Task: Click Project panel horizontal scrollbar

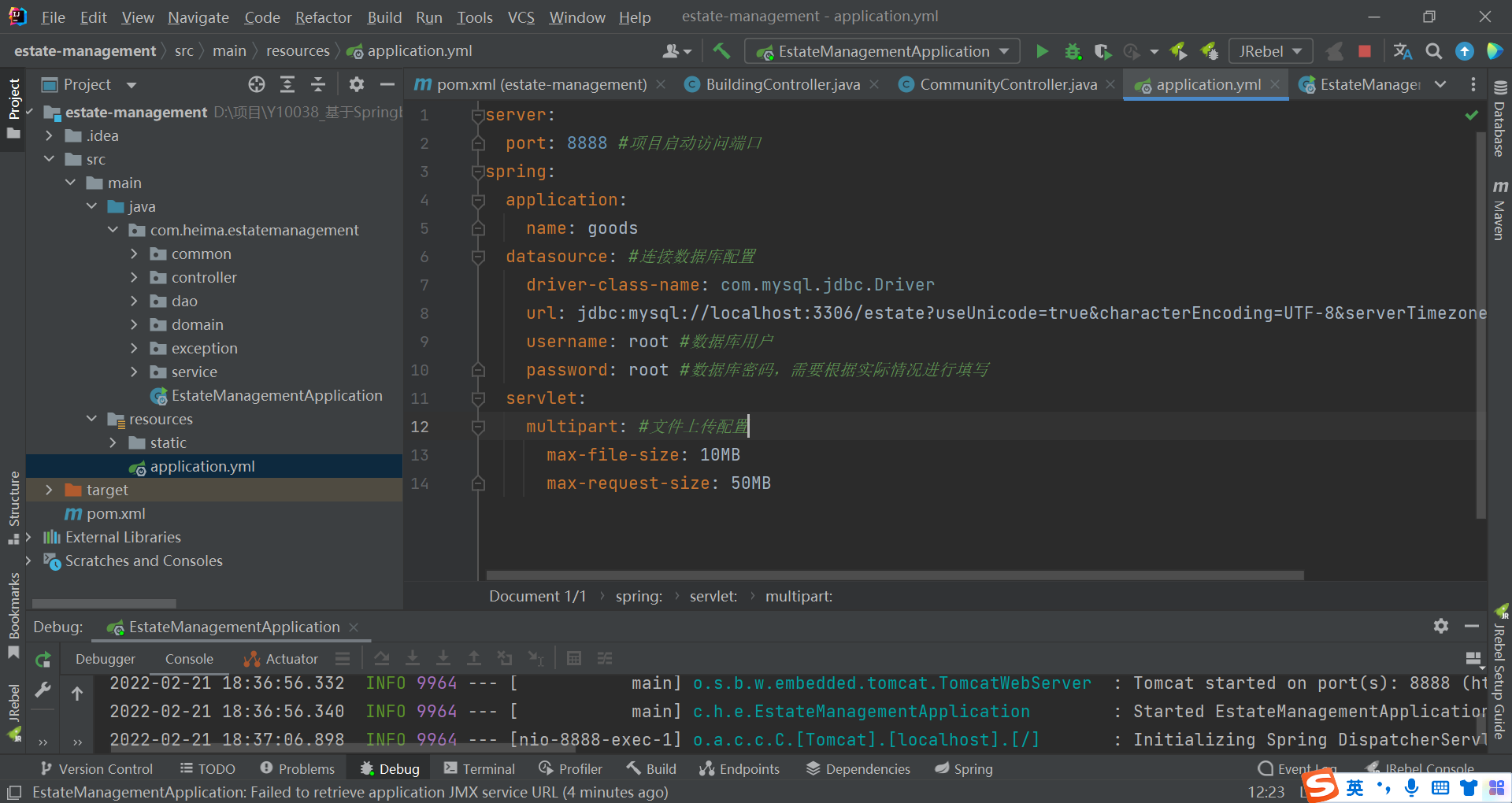Action: (x=104, y=604)
